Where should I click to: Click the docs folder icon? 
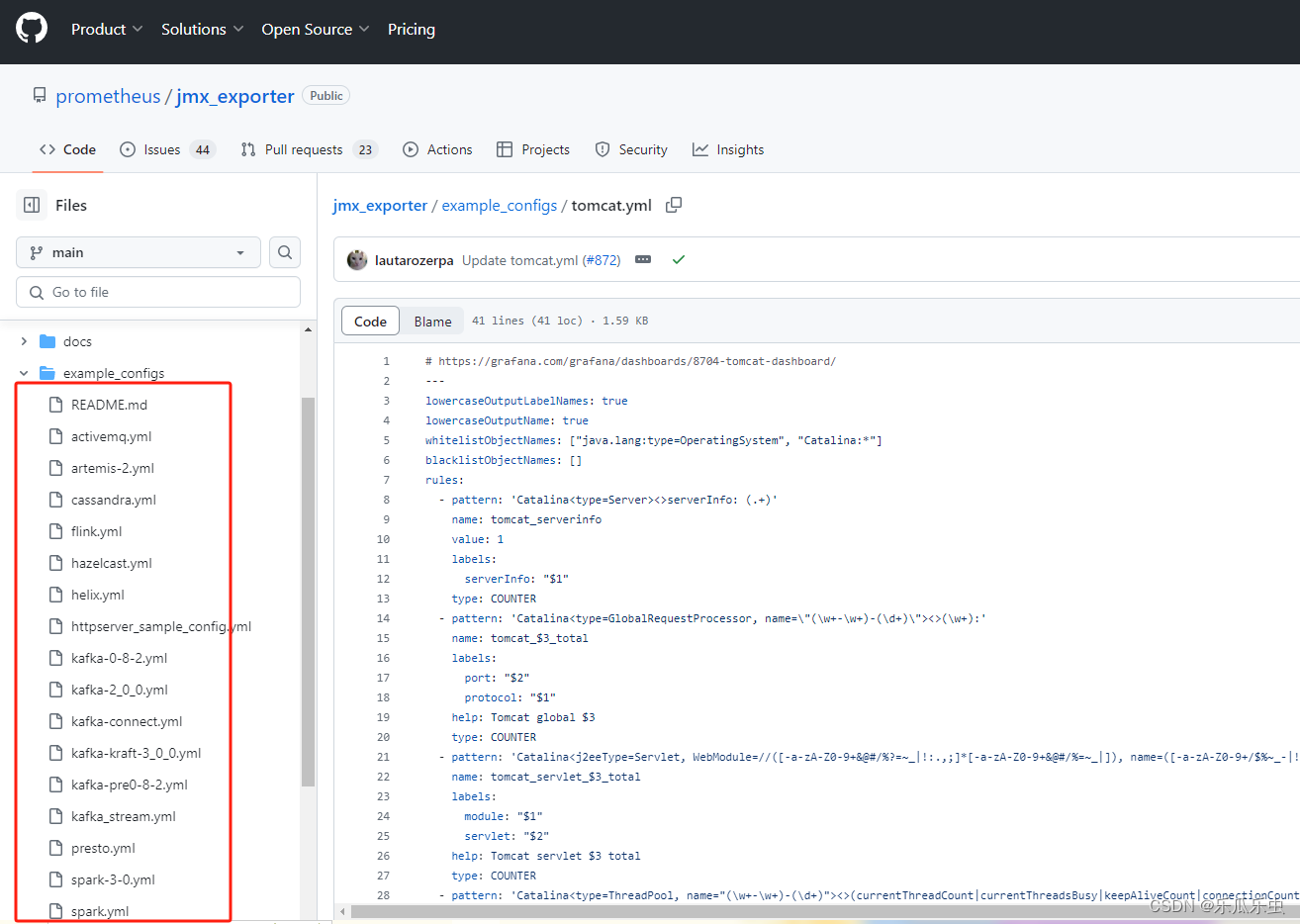(x=47, y=341)
